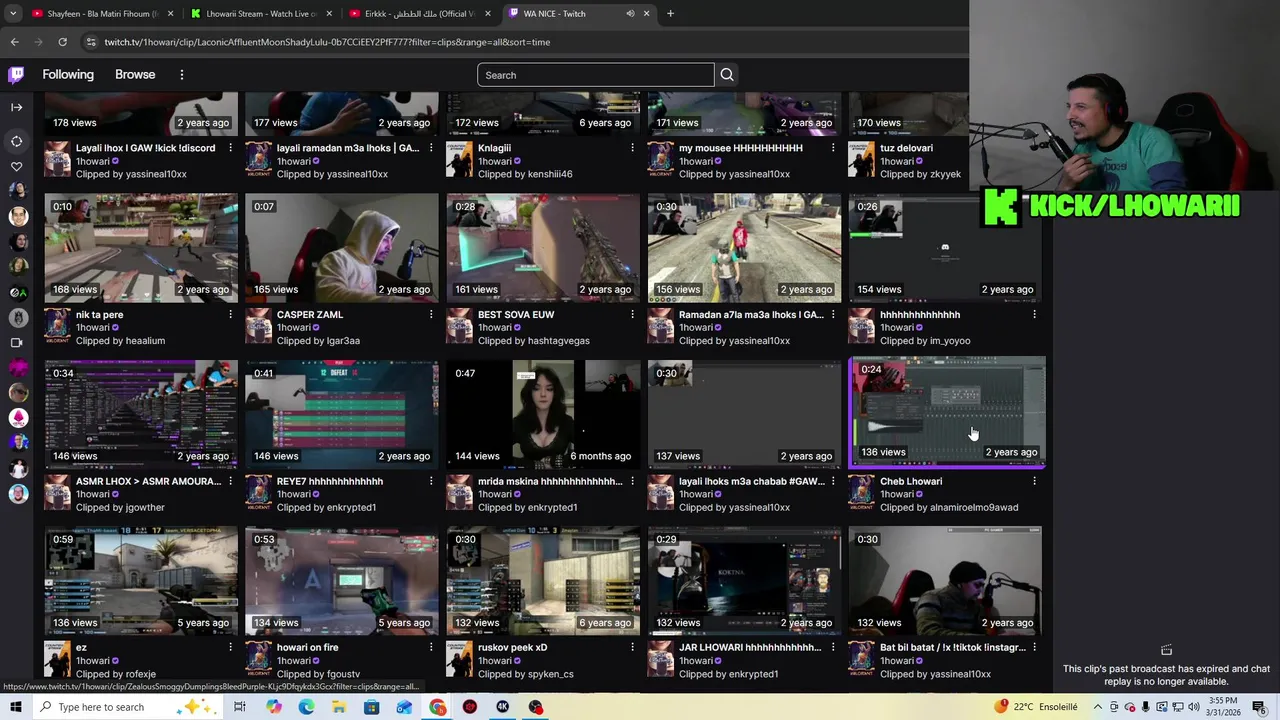Open the Twitch home logo
The image size is (1280, 720).
click(x=16, y=75)
